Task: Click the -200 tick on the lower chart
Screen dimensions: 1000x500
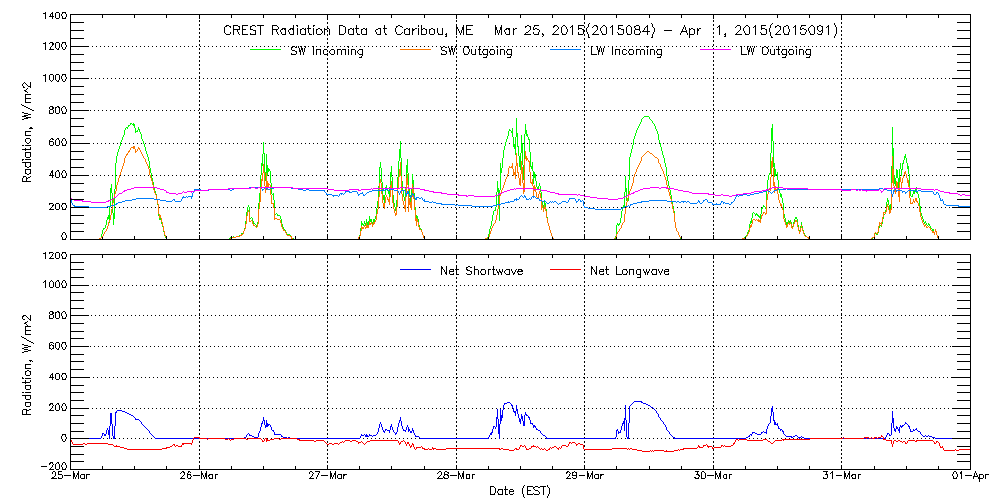Action: pos(51,466)
